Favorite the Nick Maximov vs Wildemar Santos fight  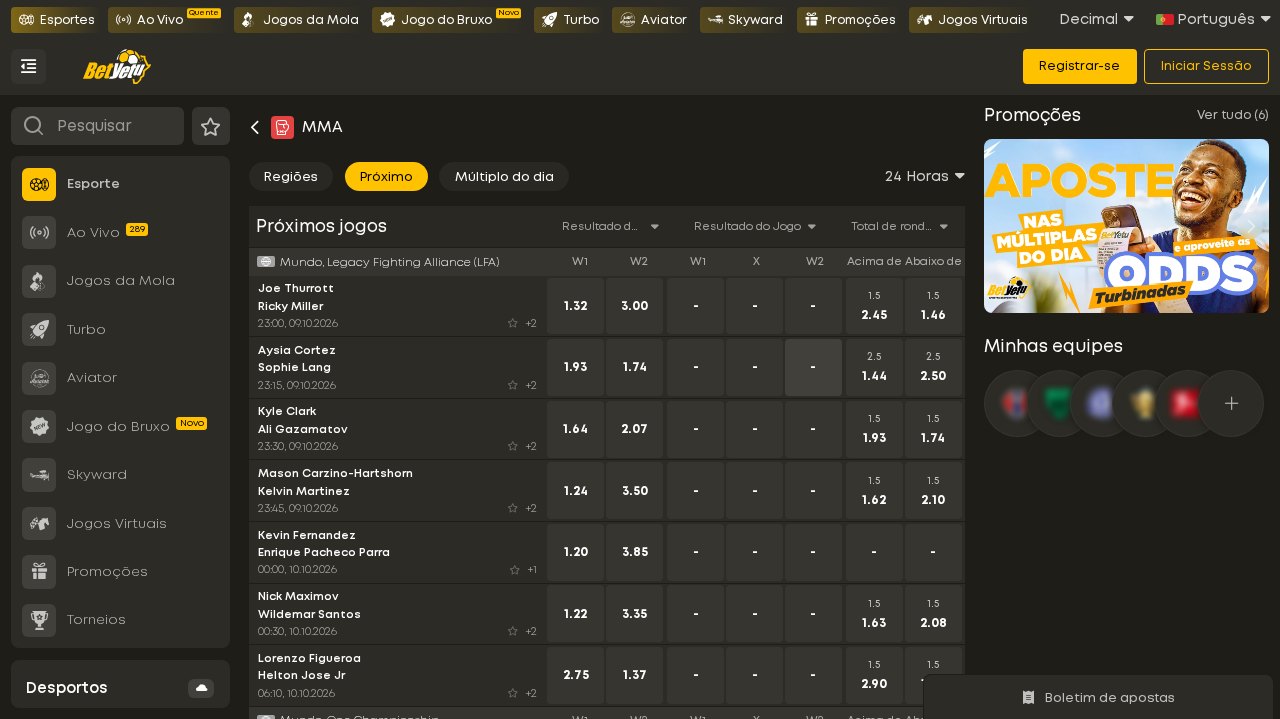point(513,631)
